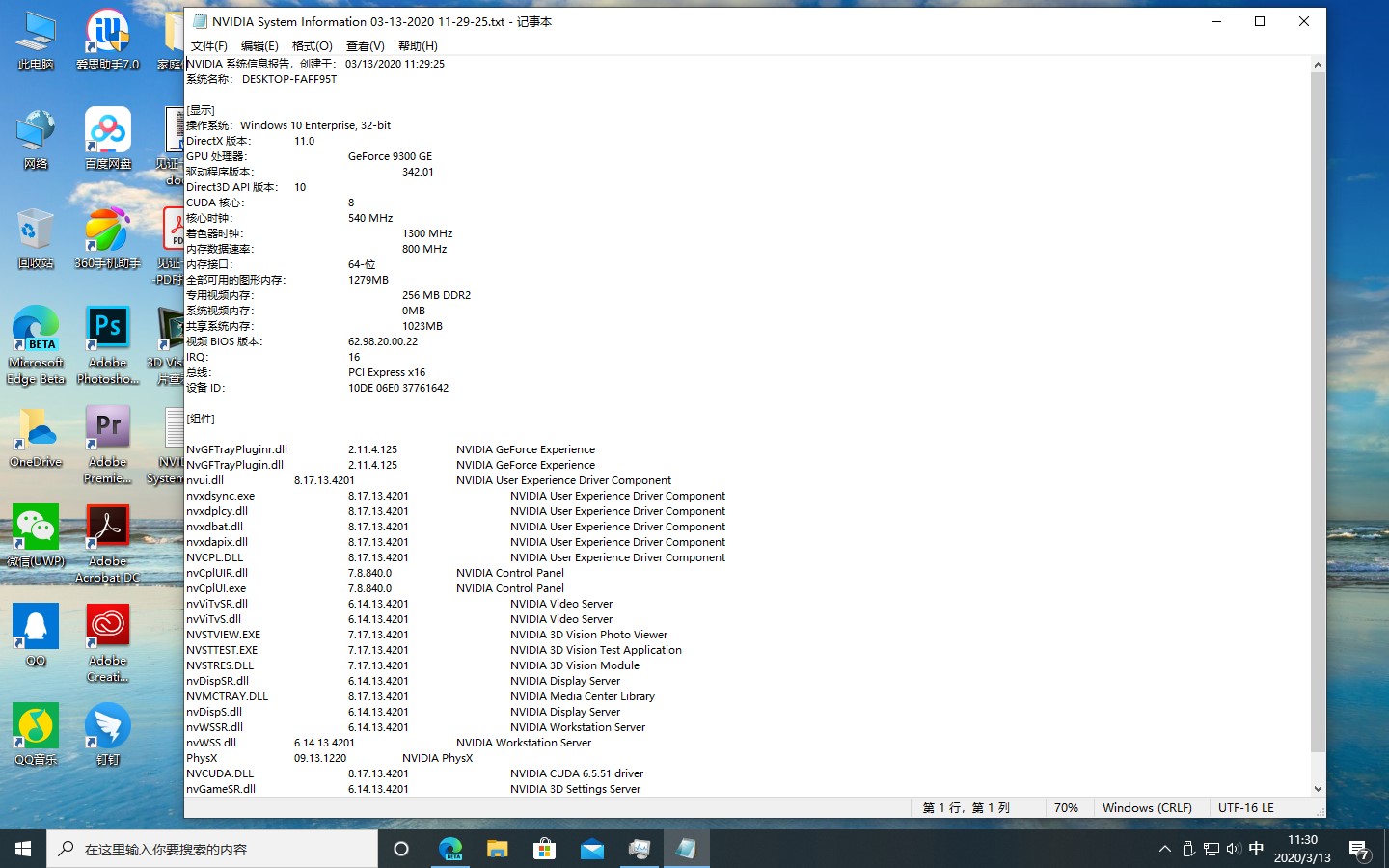Click NVIDIA 3D Vision Photo Viewer text
1389x868 pixels.
[x=588, y=635]
